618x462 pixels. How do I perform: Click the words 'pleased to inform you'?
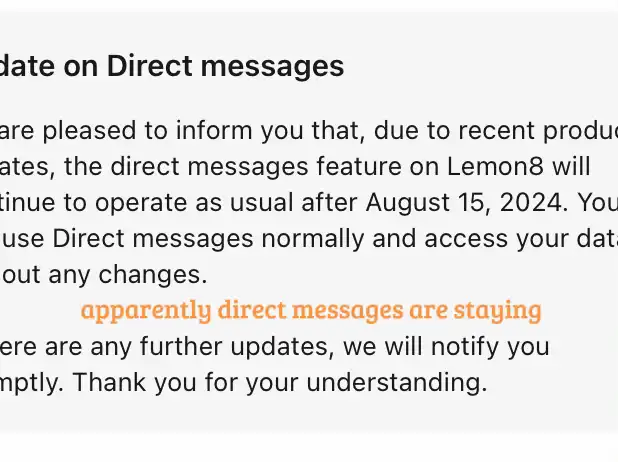point(173,131)
